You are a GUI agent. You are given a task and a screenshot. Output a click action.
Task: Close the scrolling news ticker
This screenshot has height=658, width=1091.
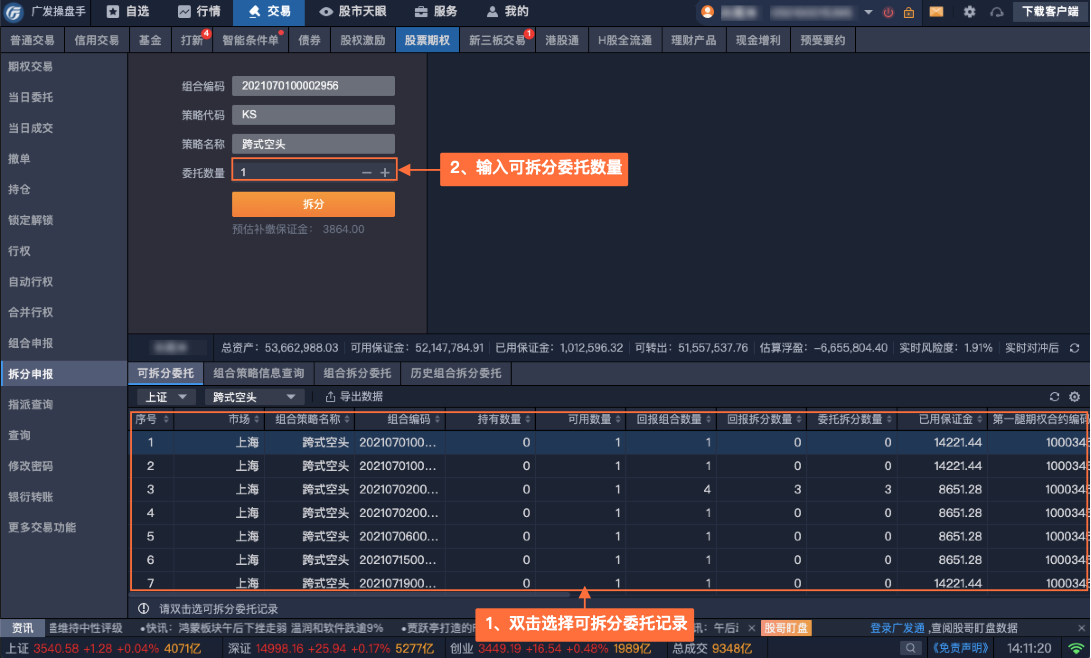click(751, 628)
